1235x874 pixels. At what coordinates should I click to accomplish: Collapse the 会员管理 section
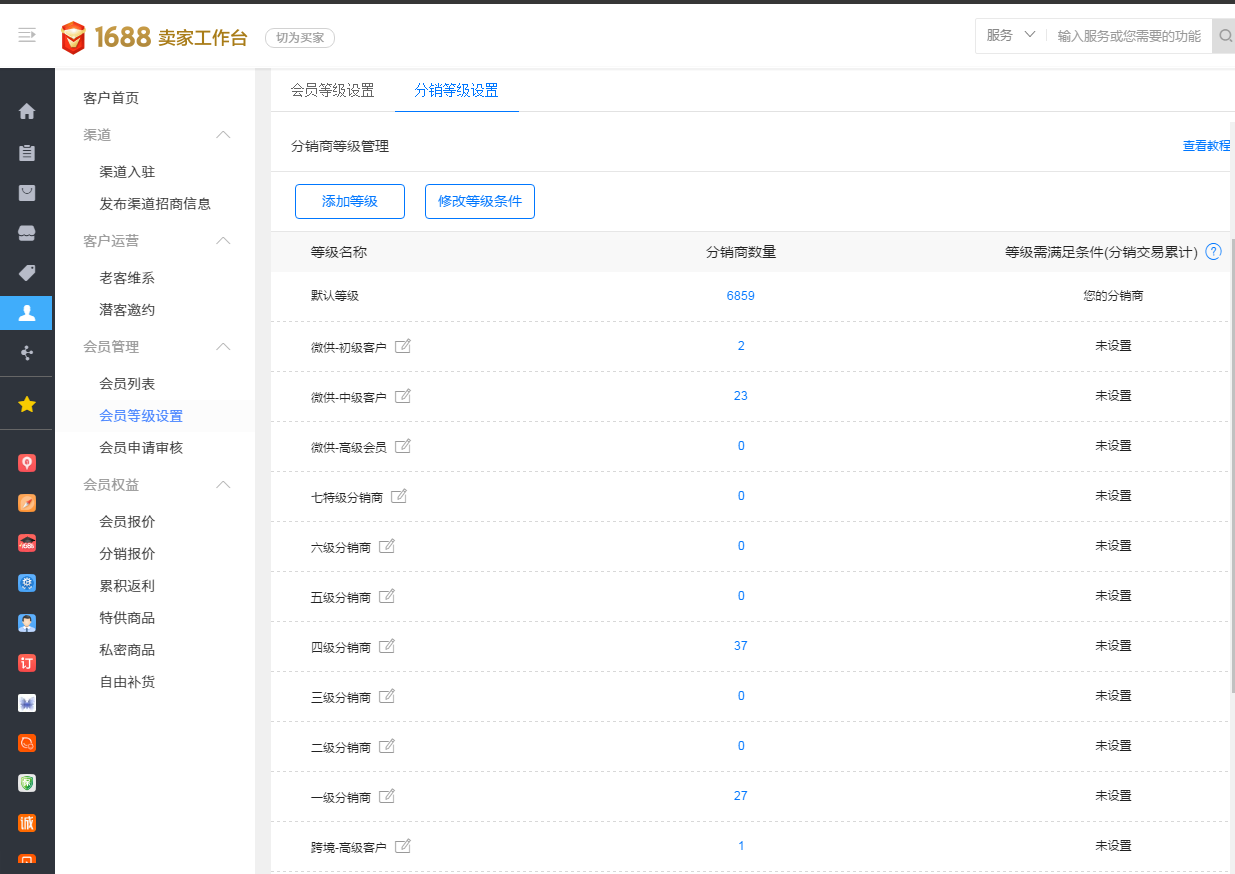tap(224, 347)
